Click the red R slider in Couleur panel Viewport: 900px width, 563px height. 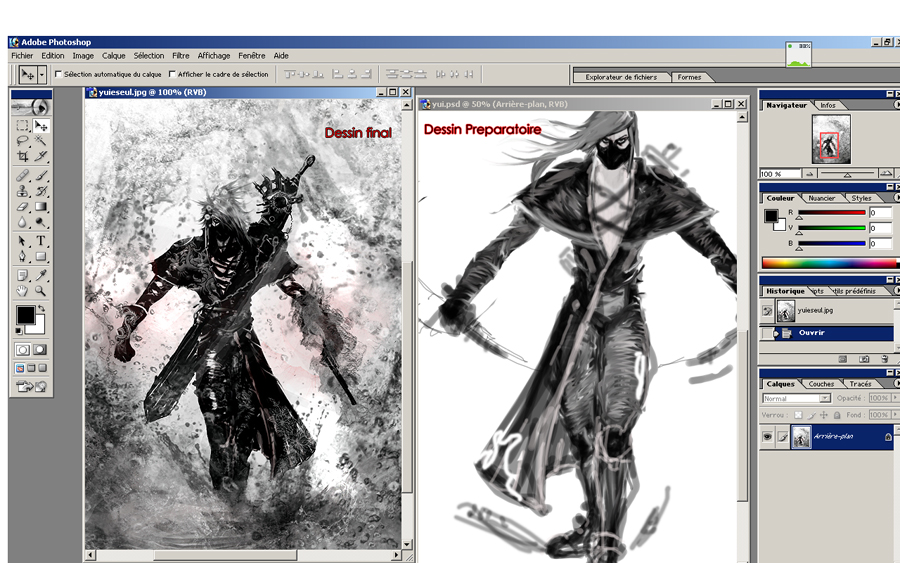coord(832,213)
